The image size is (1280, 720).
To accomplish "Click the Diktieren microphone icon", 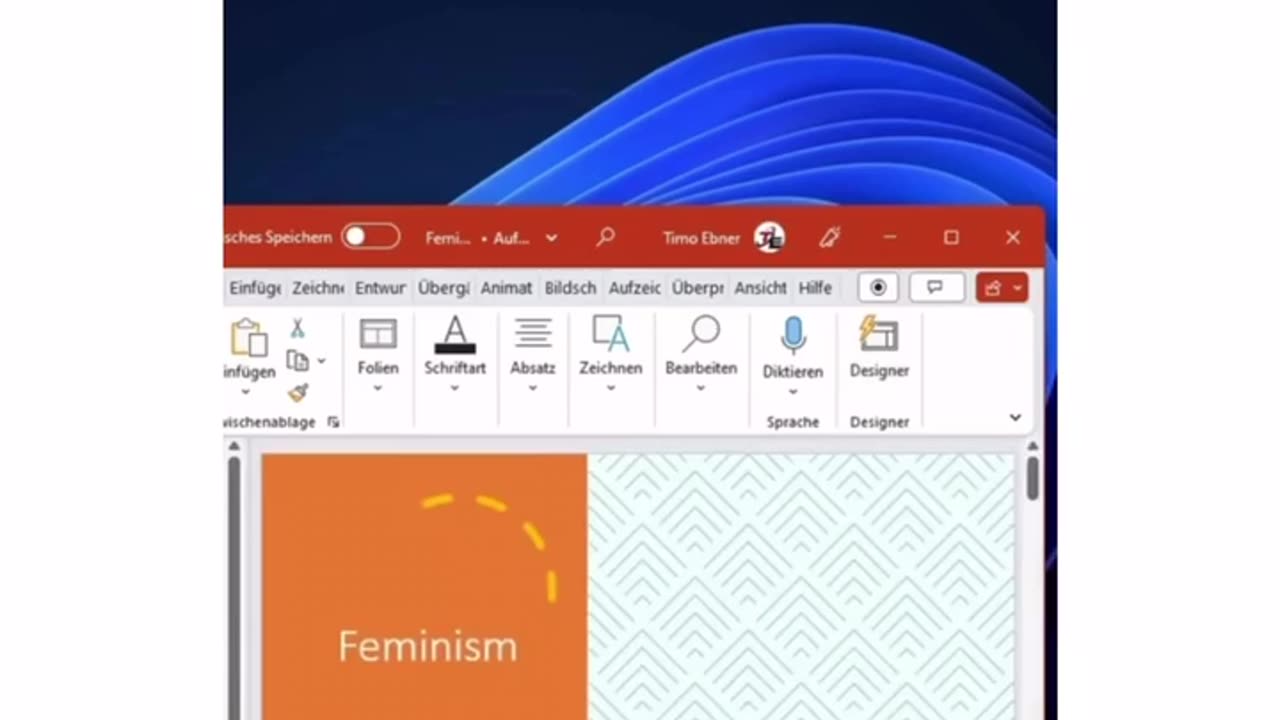I will [x=793, y=337].
